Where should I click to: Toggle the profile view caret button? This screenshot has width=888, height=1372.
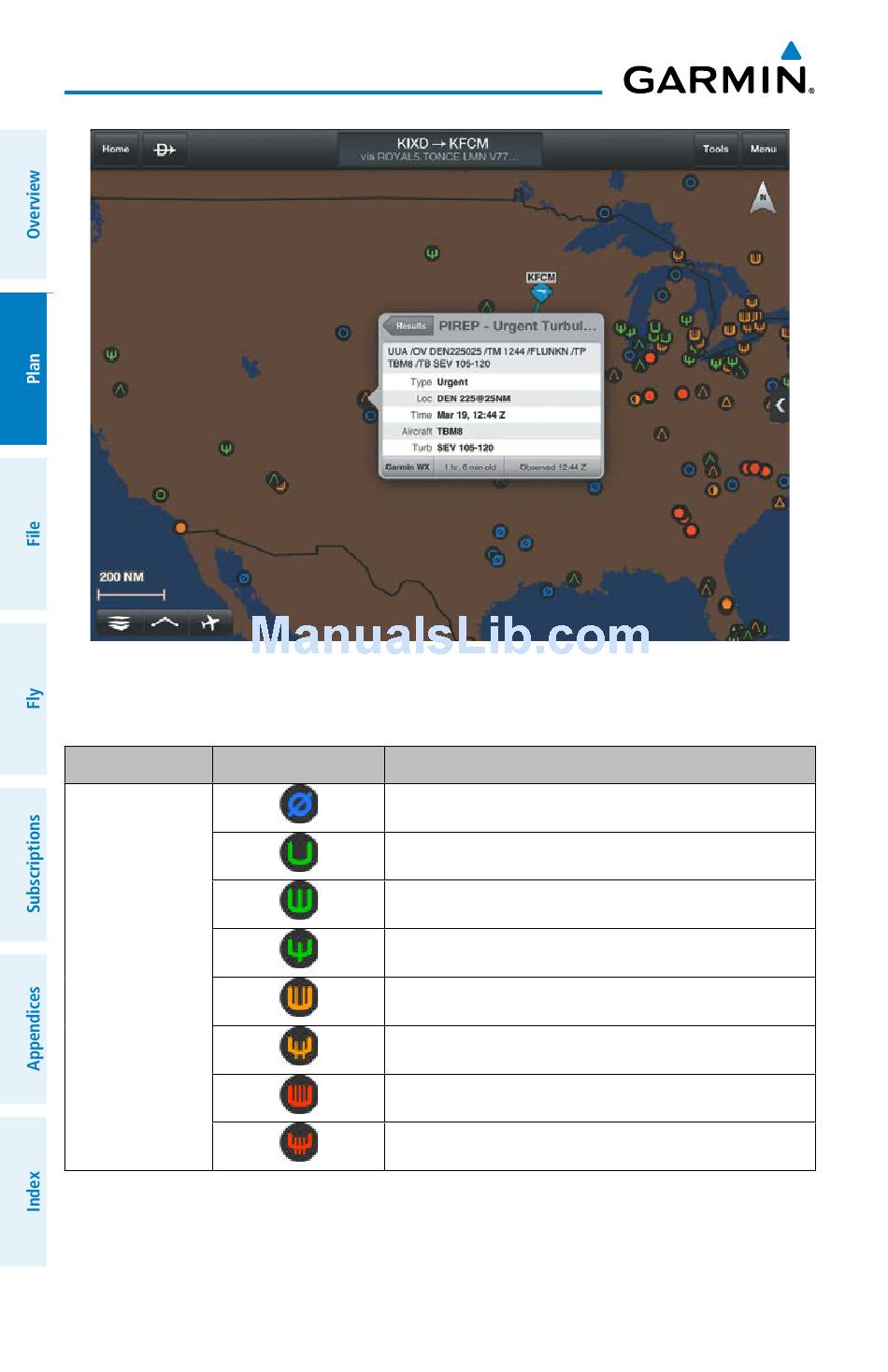tap(165, 623)
